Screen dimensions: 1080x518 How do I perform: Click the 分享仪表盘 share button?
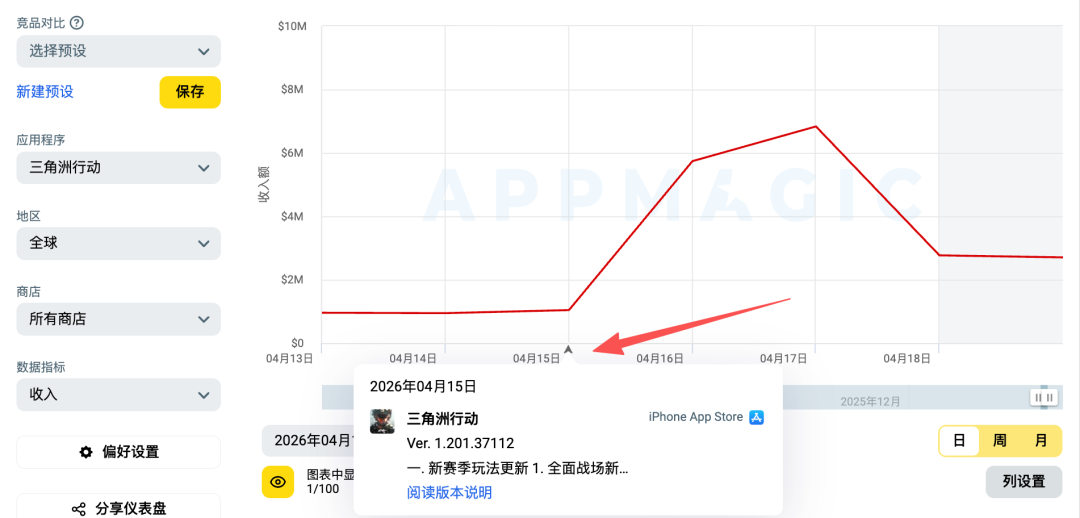pos(118,508)
